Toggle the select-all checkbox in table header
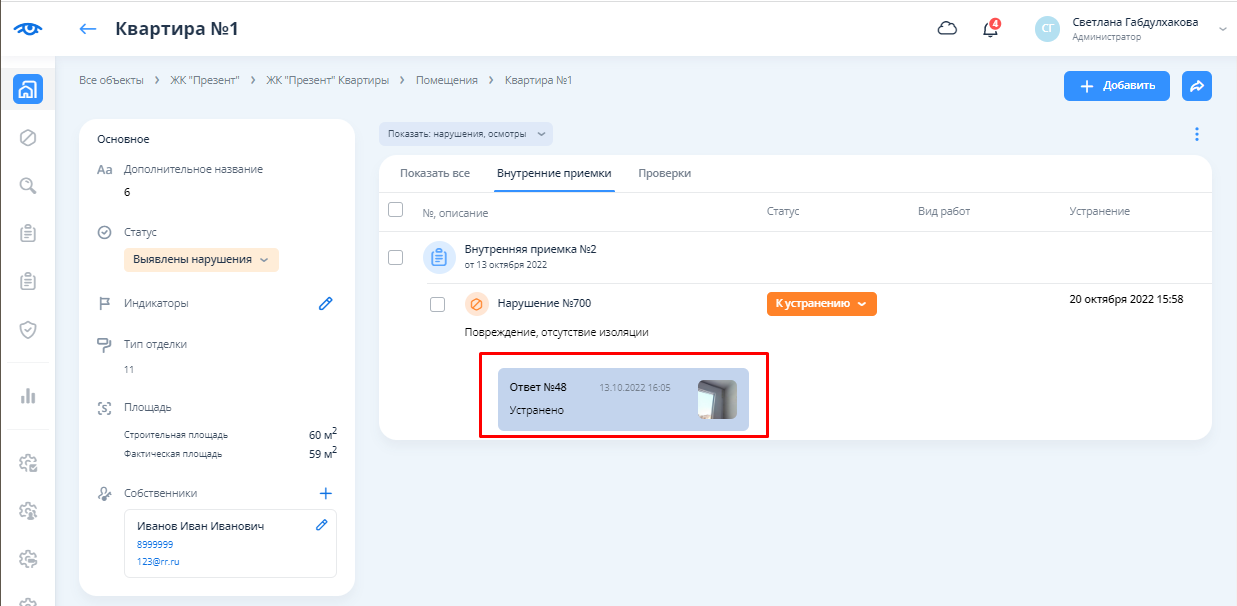 395,210
